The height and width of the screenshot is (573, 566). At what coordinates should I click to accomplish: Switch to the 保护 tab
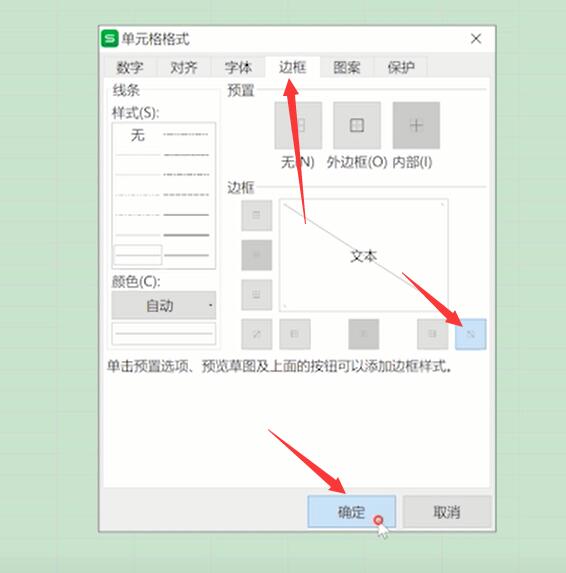click(401, 67)
